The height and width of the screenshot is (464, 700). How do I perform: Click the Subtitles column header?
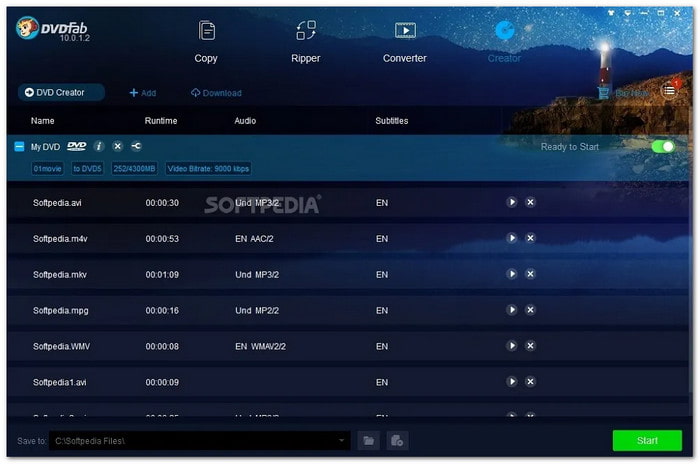pos(392,121)
